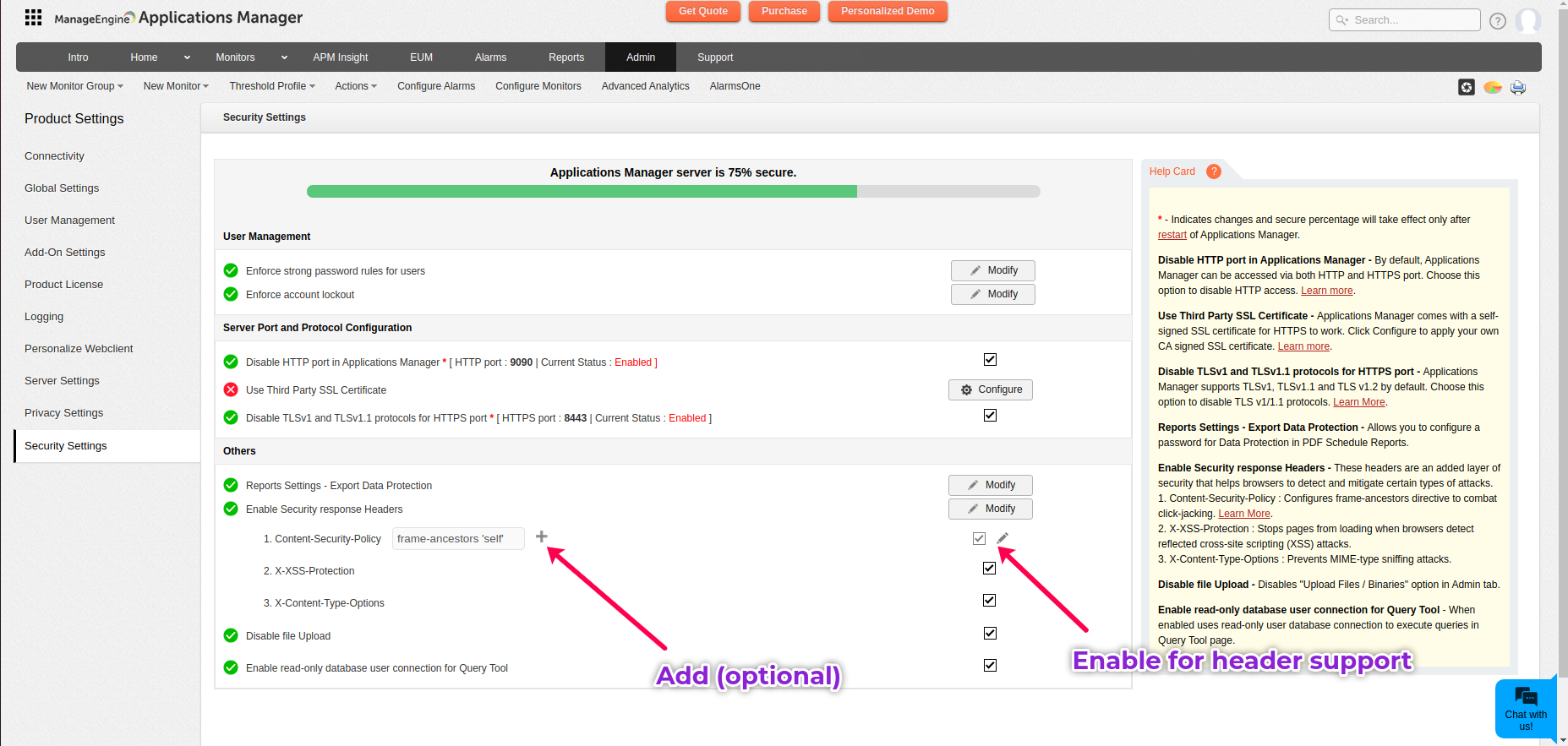Switch to APM Insight tab
Viewport: 1568px width, 746px height.
[x=341, y=57]
